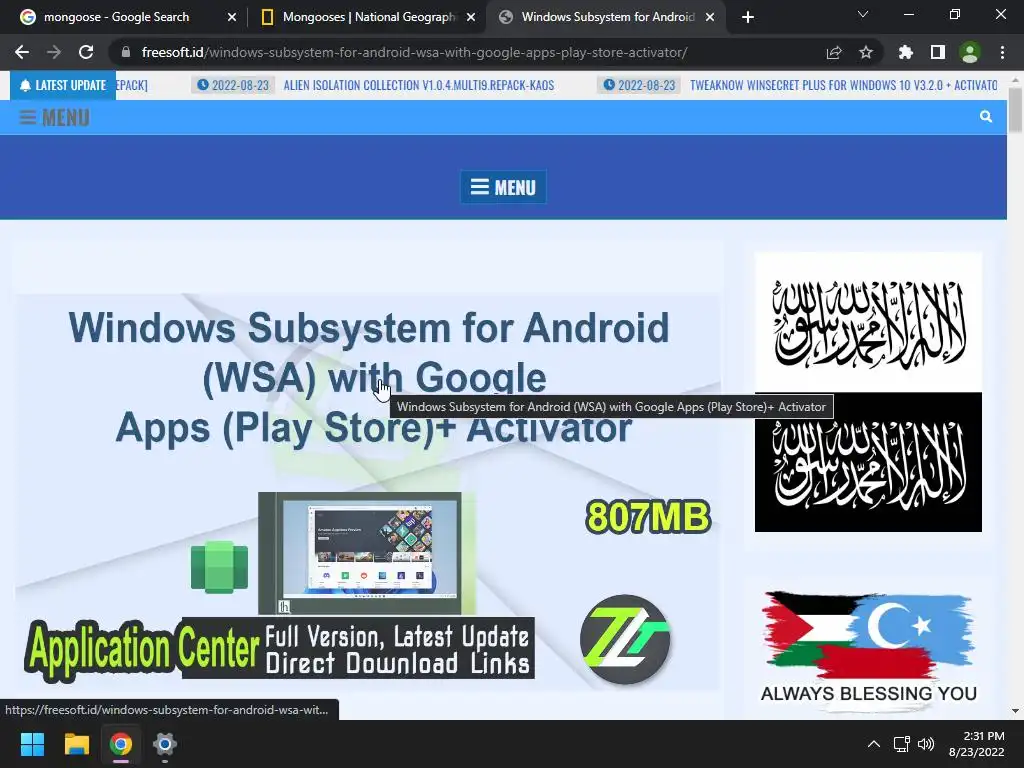Toggle the browser side panel
The image size is (1024, 768).
point(938,52)
